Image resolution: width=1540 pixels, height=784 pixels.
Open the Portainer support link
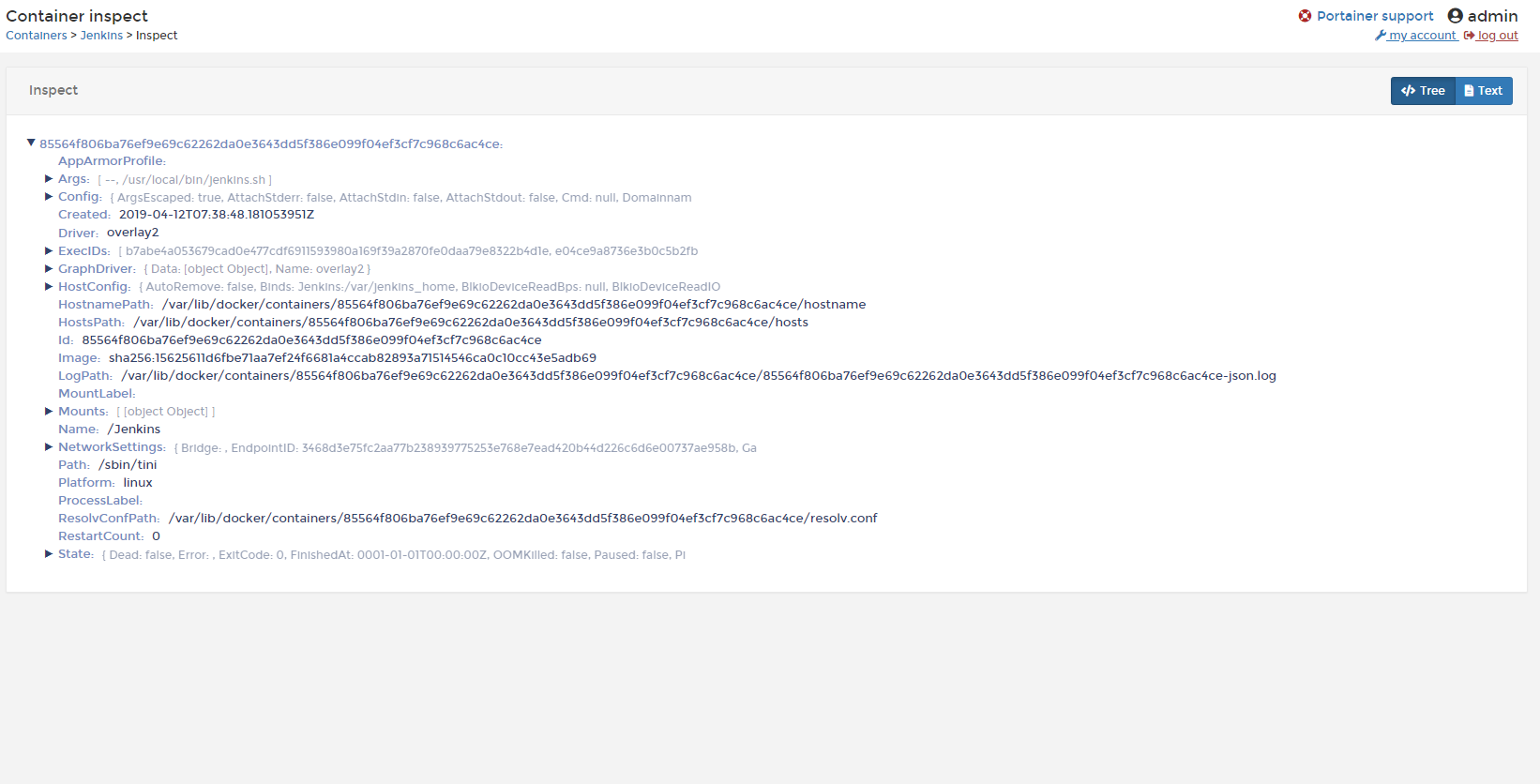point(1375,16)
